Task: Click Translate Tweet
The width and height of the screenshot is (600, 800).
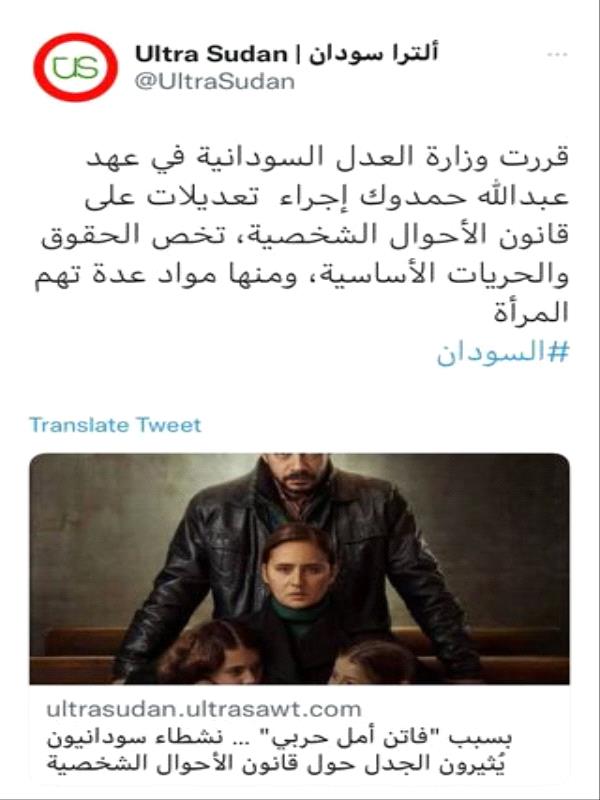Action: click(x=115, y=424)
